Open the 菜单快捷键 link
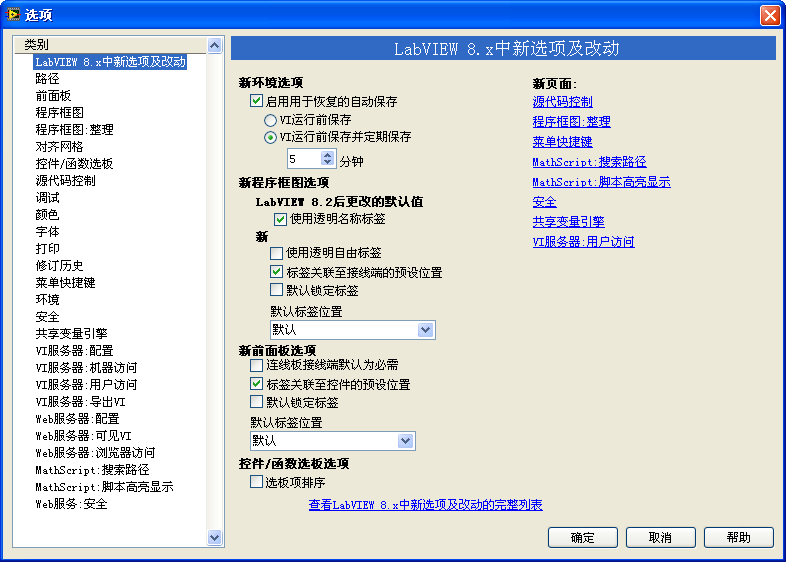 (562, 142)
